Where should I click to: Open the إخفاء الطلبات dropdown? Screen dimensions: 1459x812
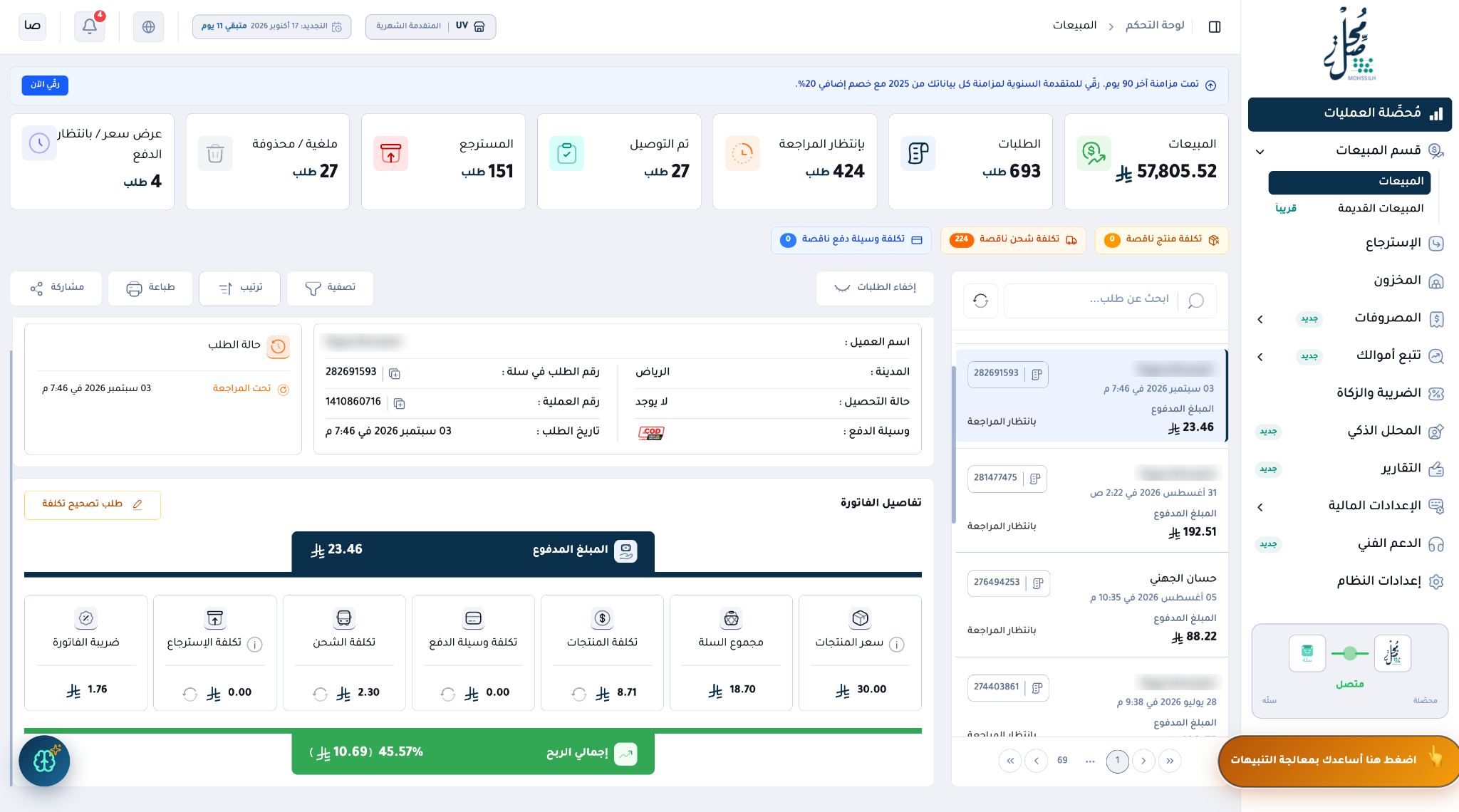tap(875, 288)
